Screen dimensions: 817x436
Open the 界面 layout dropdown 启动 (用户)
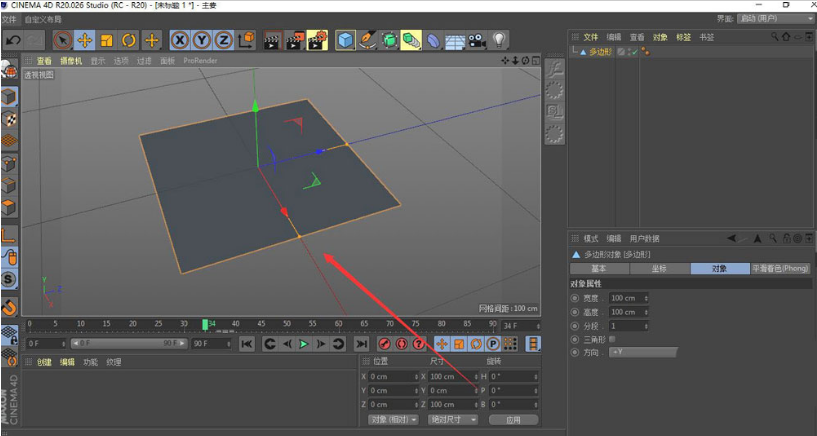[776, 18]
